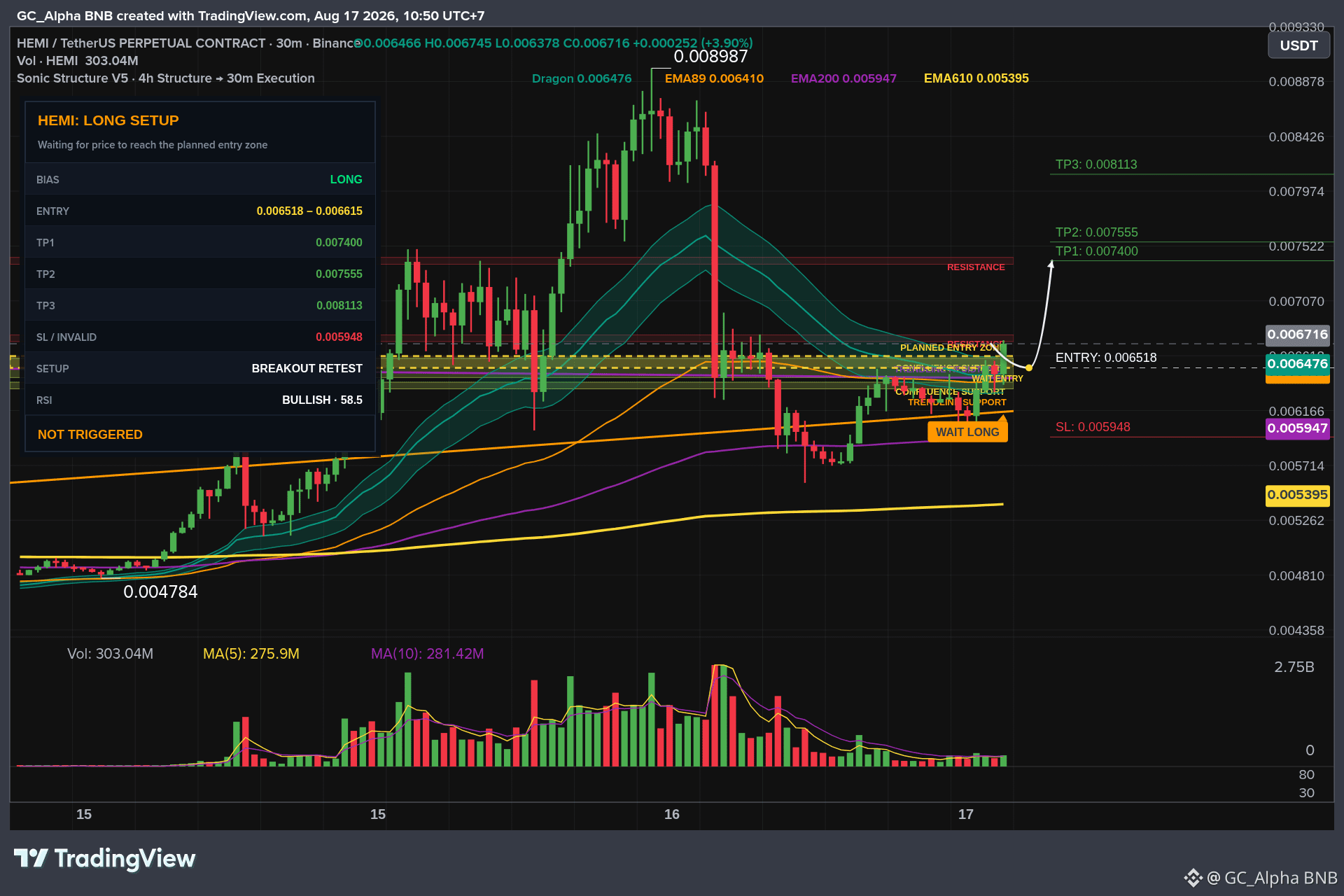Viewport: 1344px width, 896px height.
Task: Click the BIAS row label in panel
Action: [x=48, y=180]
